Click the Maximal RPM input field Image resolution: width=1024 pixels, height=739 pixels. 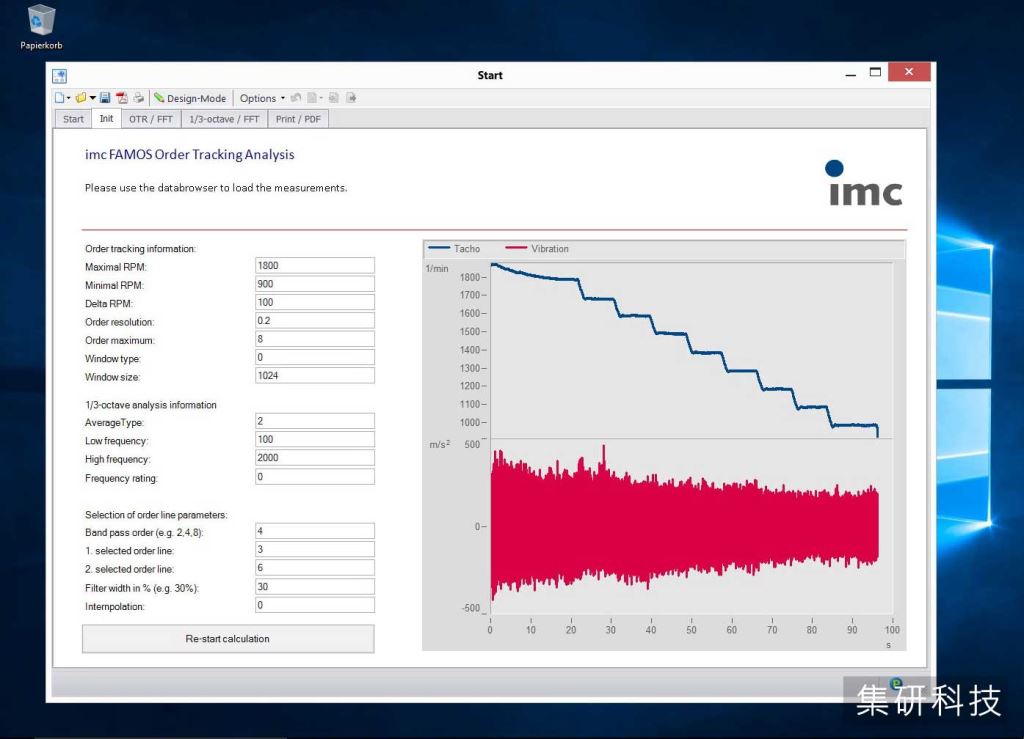click(314, 266)
